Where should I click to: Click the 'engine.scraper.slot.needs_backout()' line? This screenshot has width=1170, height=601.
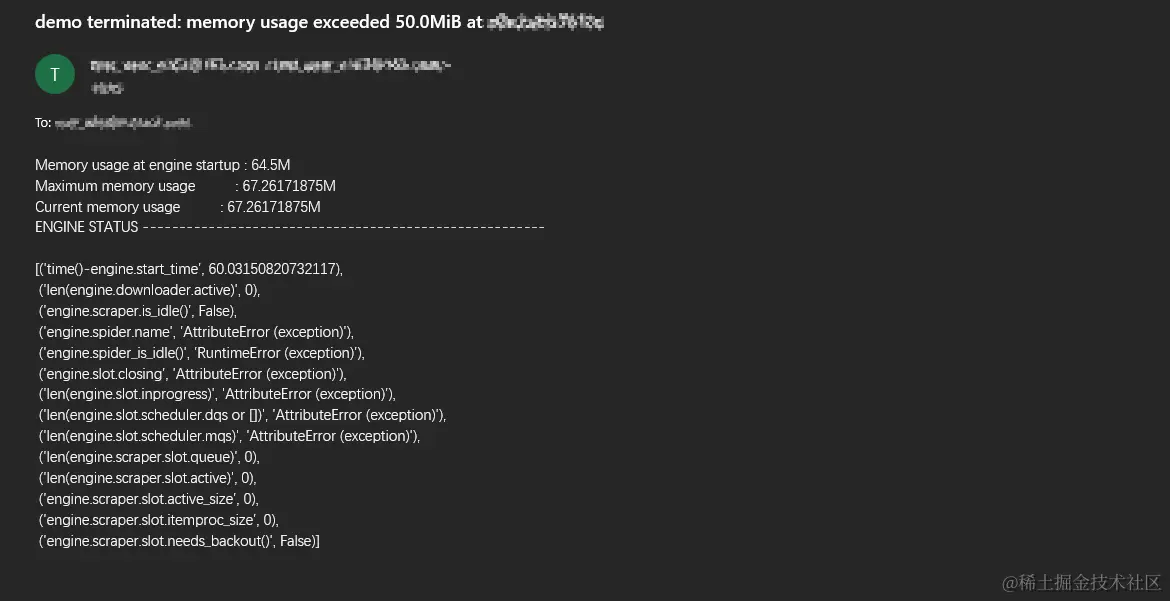179,541
